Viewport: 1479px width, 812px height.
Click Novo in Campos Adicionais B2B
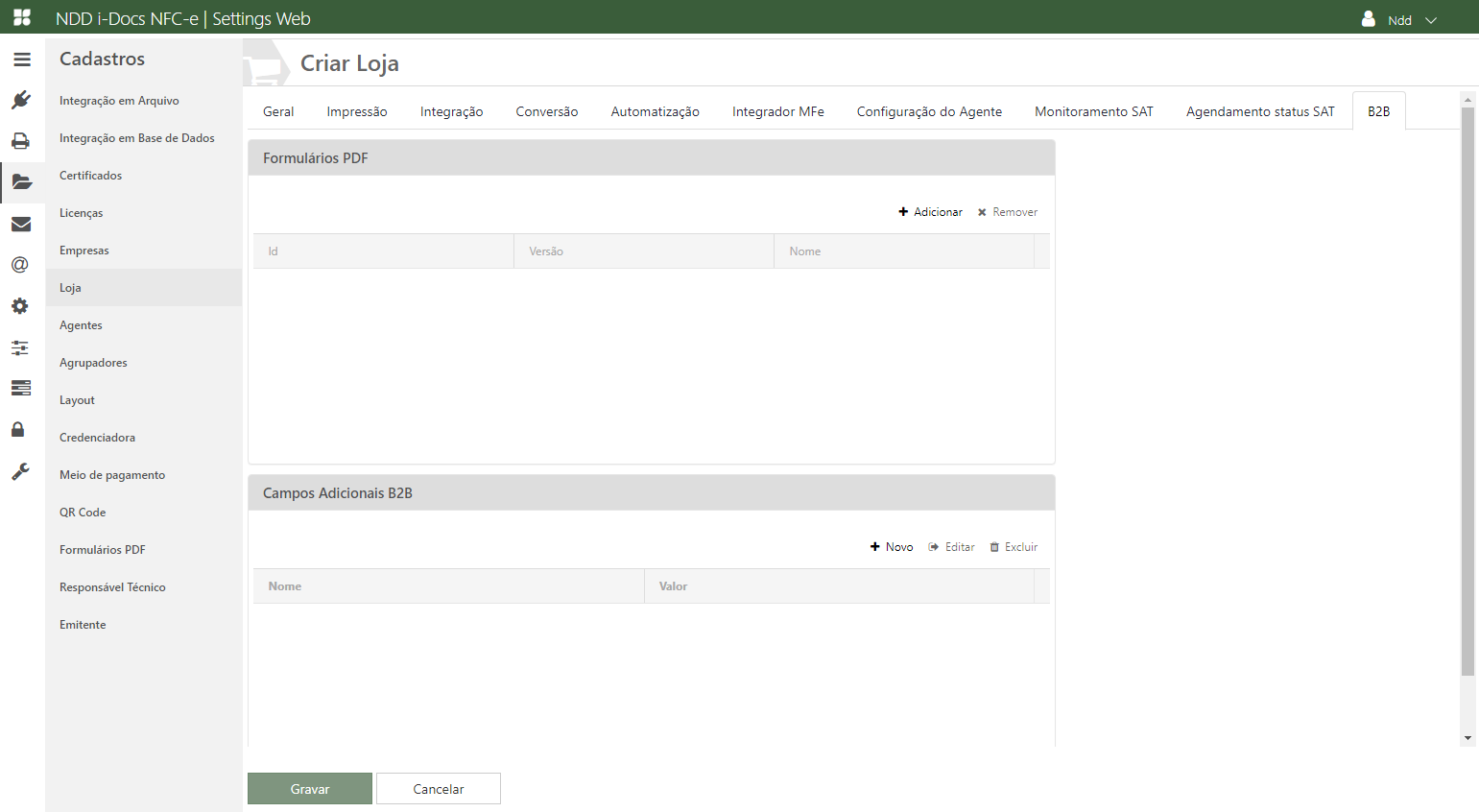tap(892, 547)
